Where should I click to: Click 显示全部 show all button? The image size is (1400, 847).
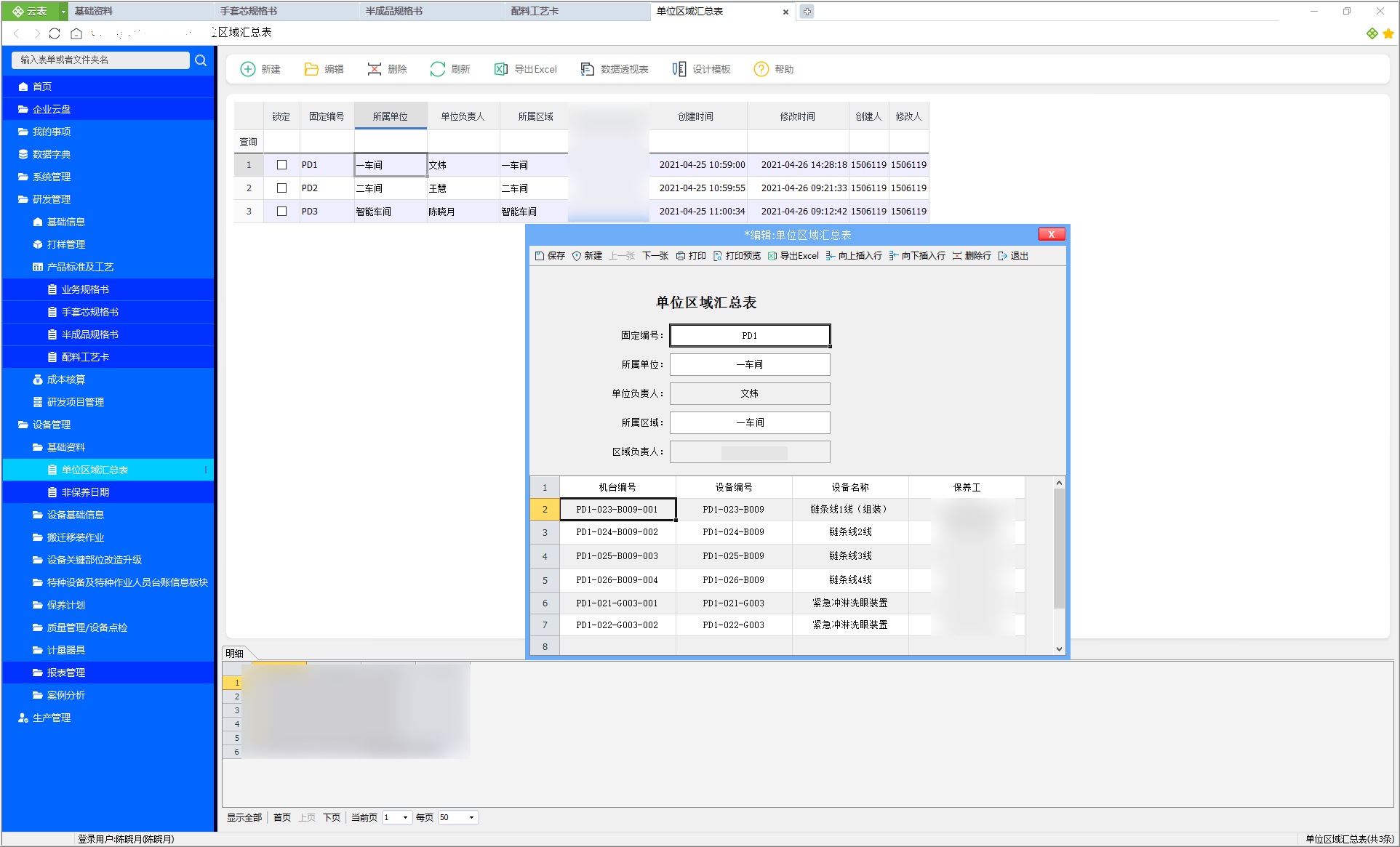(x=244, y=818)
